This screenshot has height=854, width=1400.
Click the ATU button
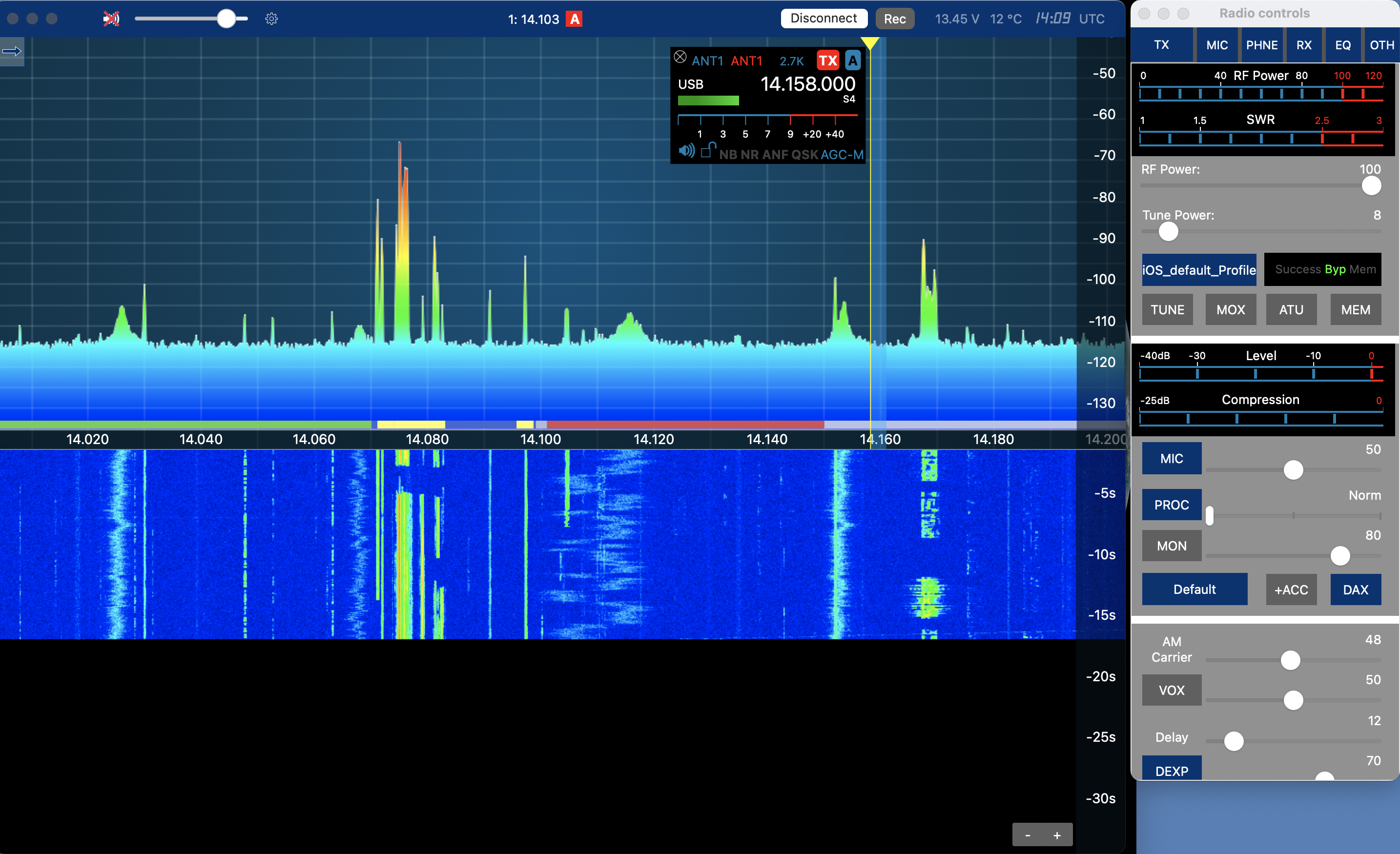click(x=1292, y=310)
